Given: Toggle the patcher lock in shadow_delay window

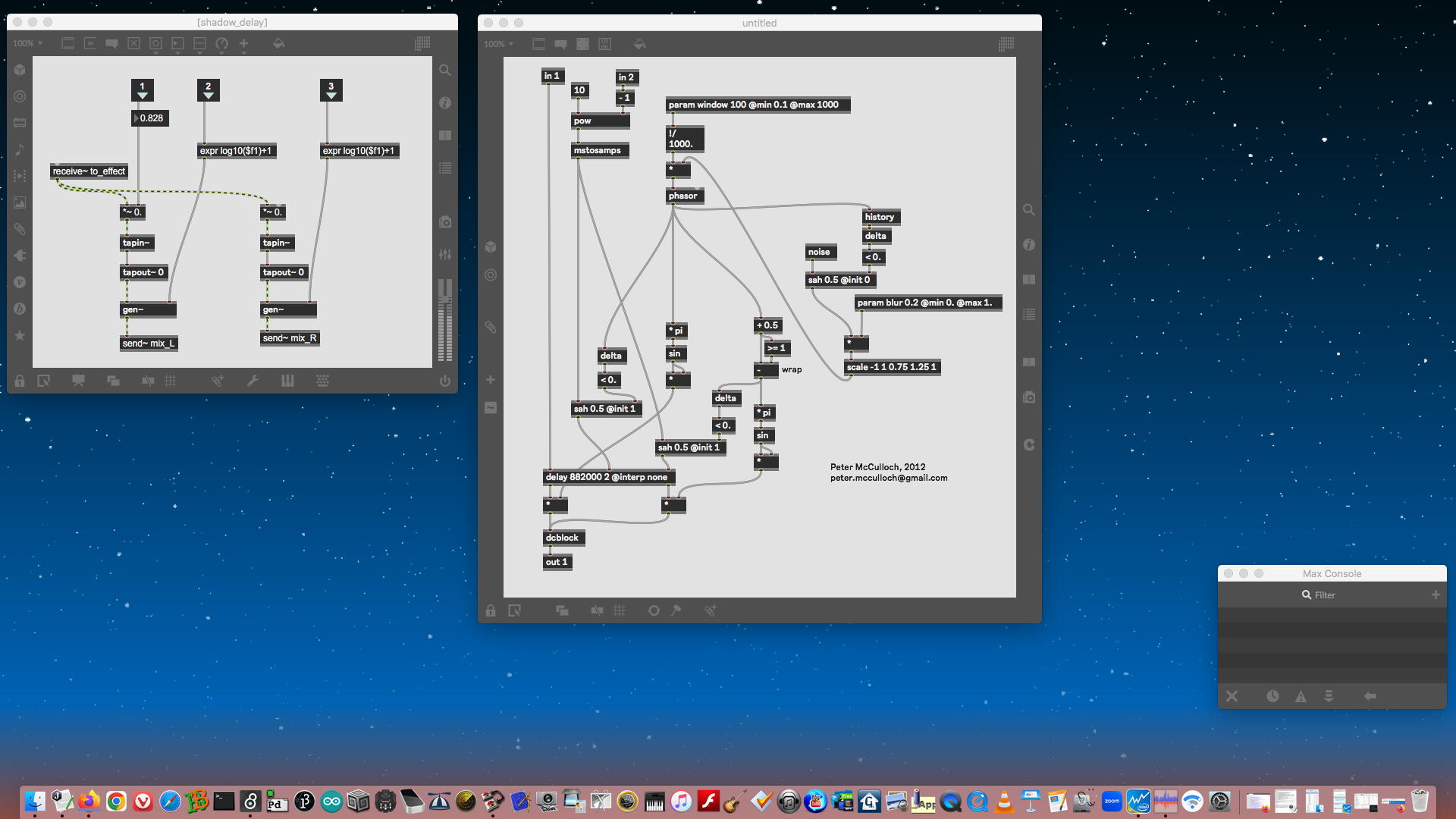Looking at the screenshot, I should 20,381.
